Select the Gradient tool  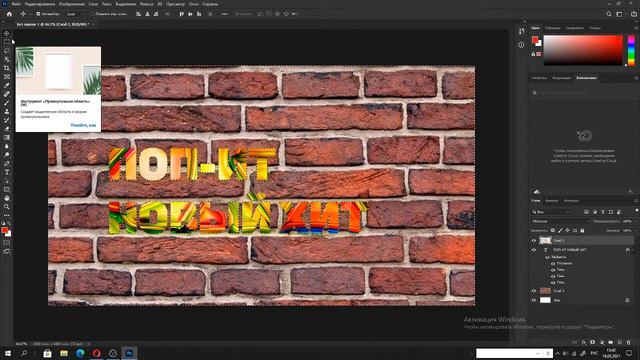pos(7,137)
